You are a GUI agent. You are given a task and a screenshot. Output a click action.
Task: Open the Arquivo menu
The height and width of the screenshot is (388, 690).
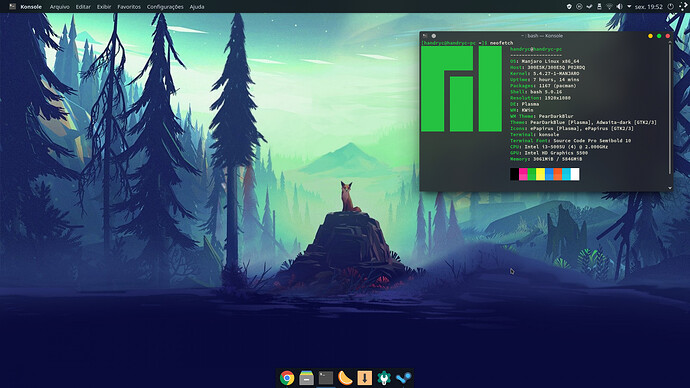tap(59, 7)
